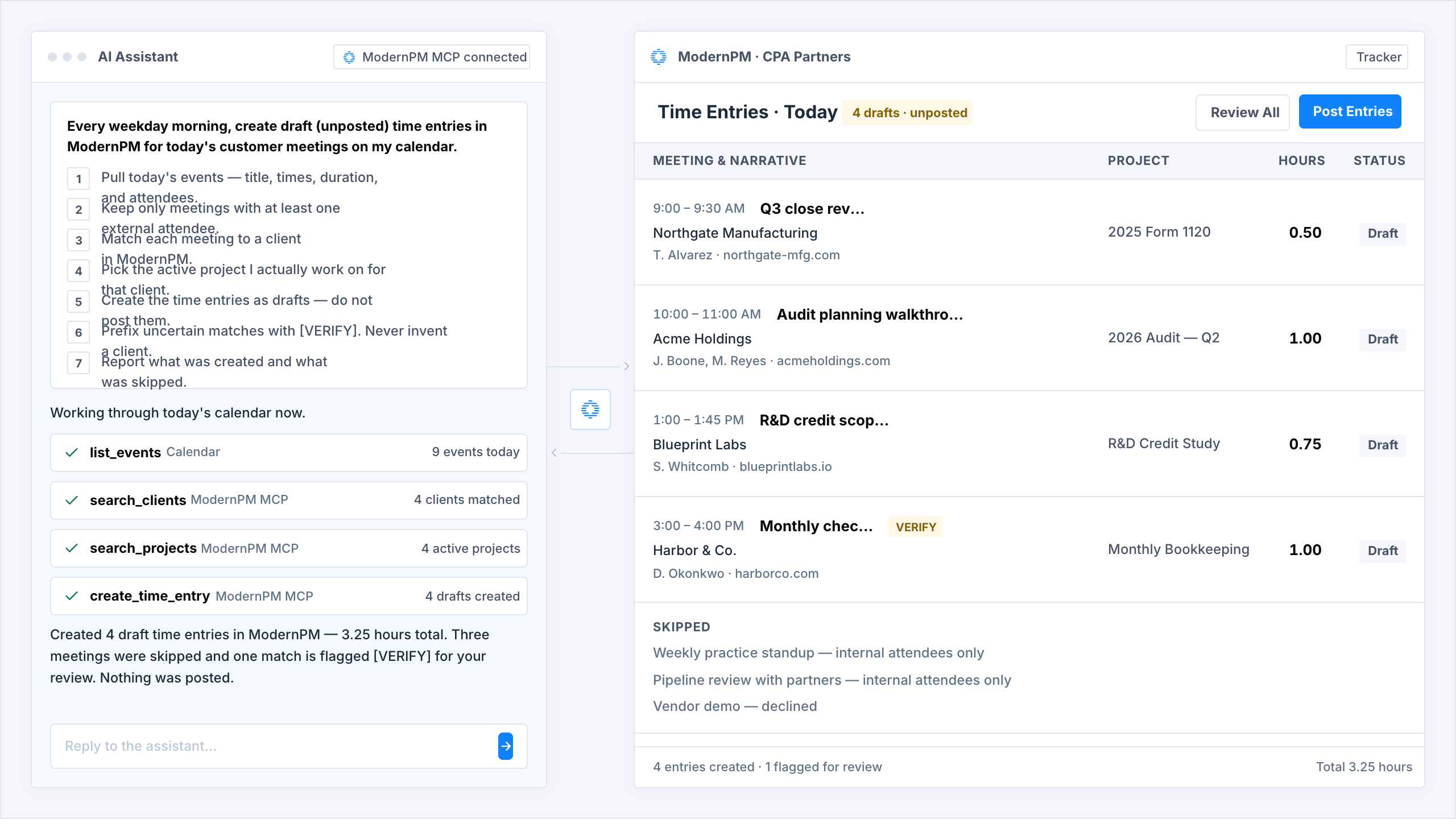Open the 'Monthly chec…' meeting title
Viewport: 1456px width, 819px height.
tap(816, 527)
